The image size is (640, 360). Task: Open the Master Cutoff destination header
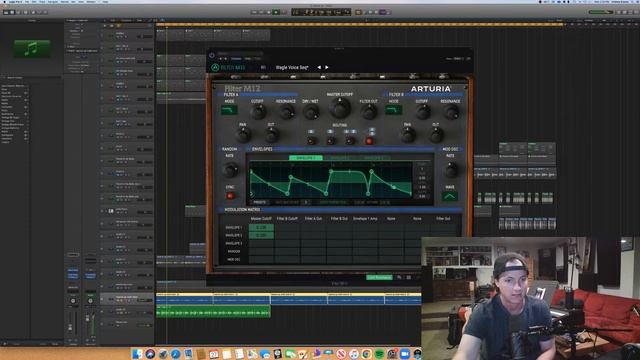tap(261, 219)
